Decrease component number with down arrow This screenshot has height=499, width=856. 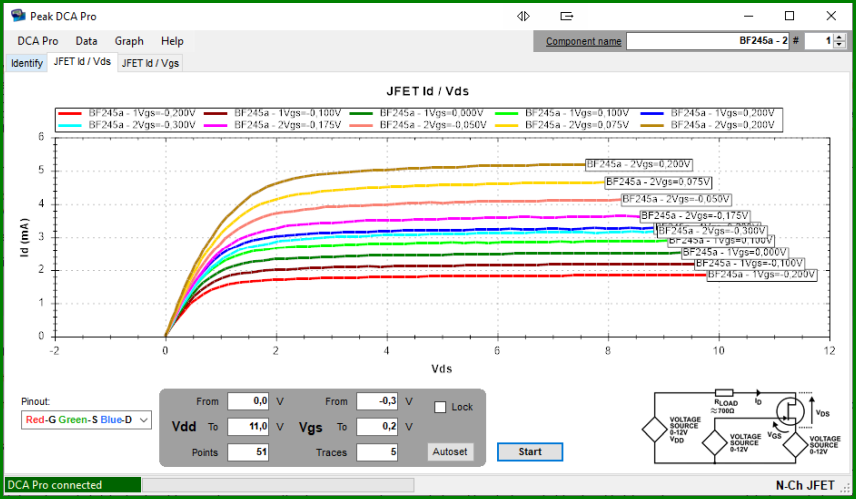[x=840, y=45]
